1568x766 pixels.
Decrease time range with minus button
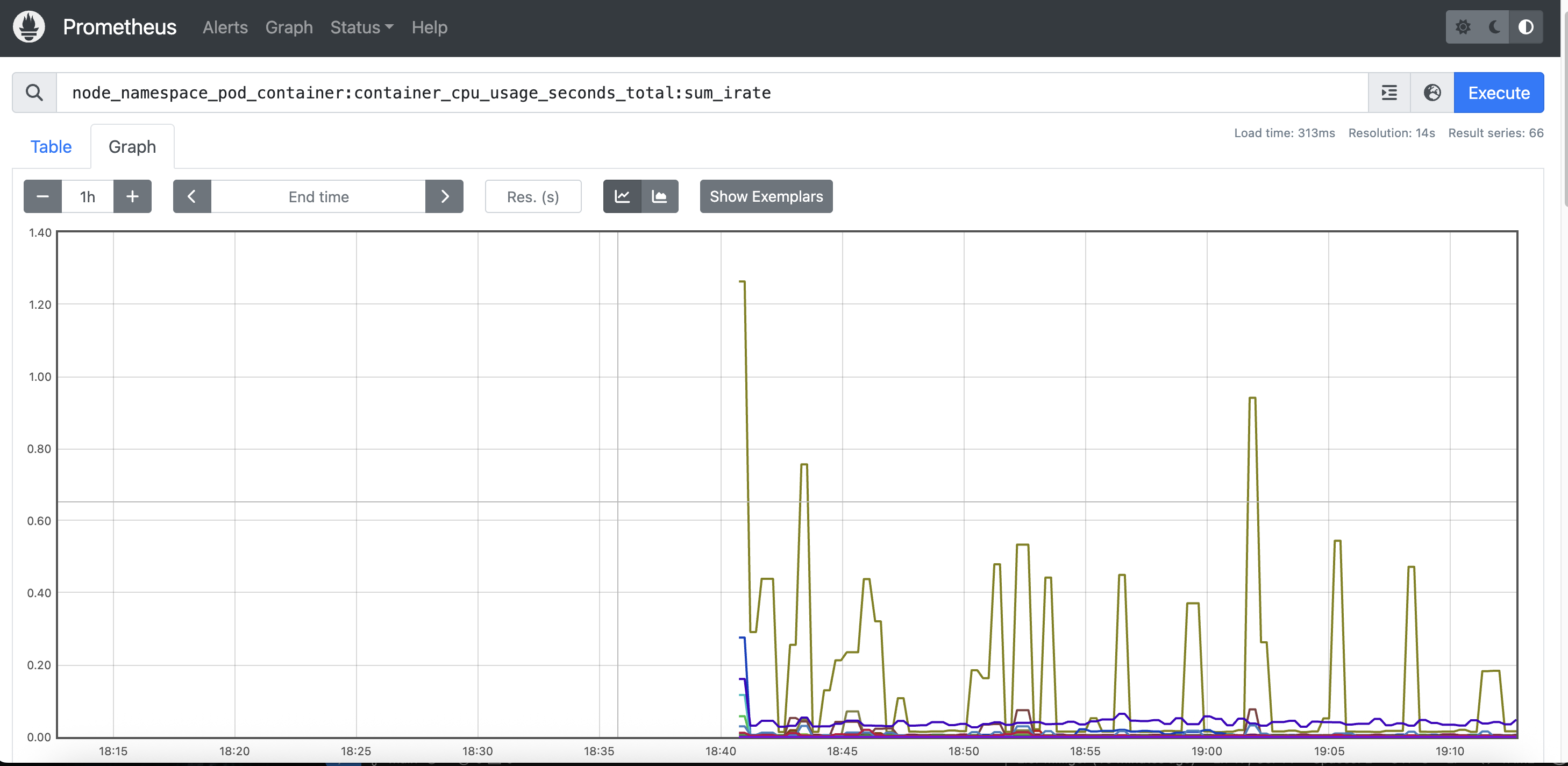[x=42, y=196]
